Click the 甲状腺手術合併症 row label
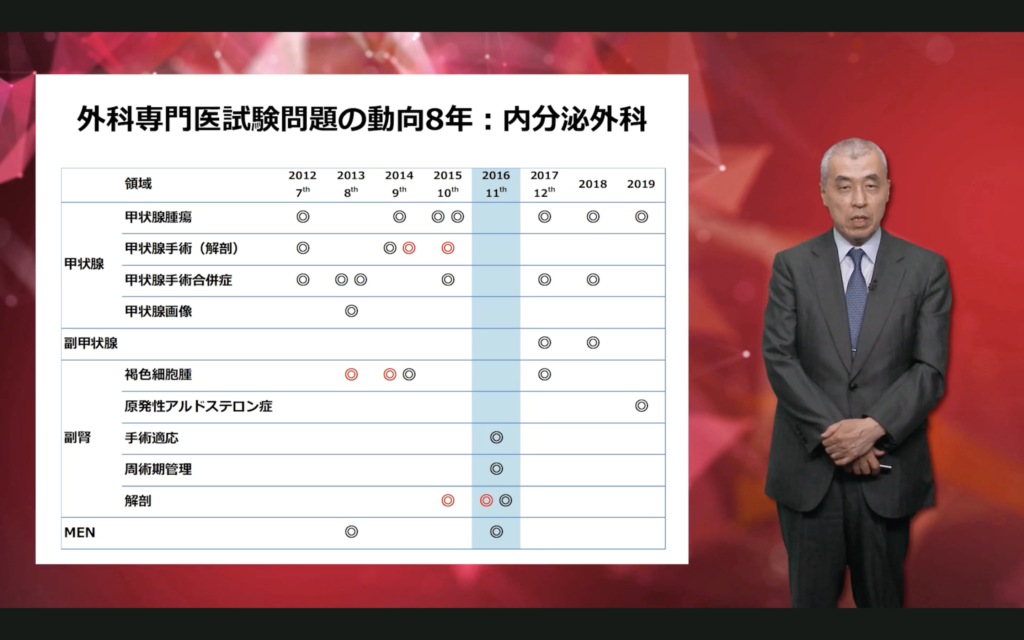 178,280
